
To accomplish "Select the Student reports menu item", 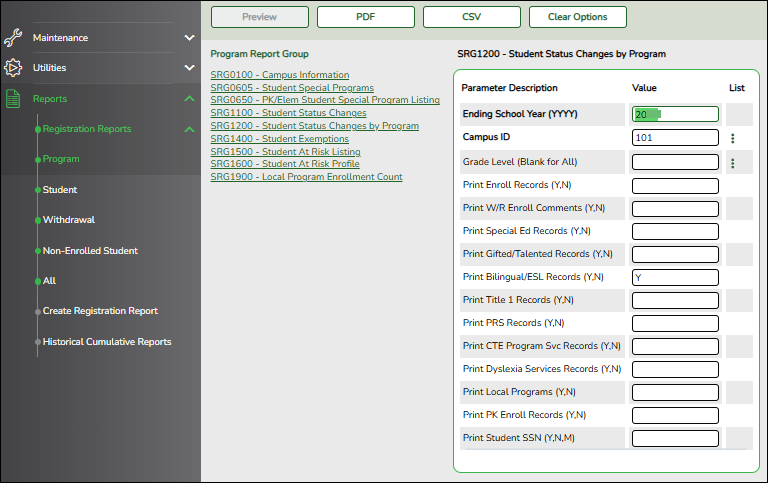I will pos(60,190).
